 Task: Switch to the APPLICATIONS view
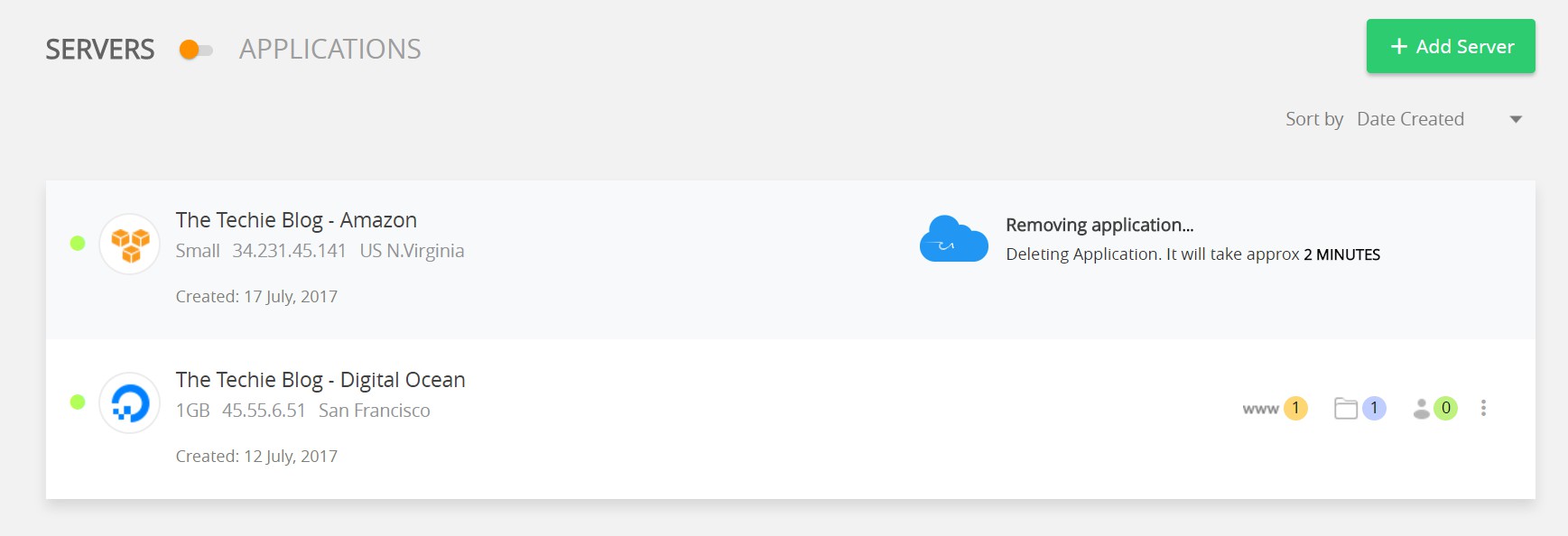330,49
